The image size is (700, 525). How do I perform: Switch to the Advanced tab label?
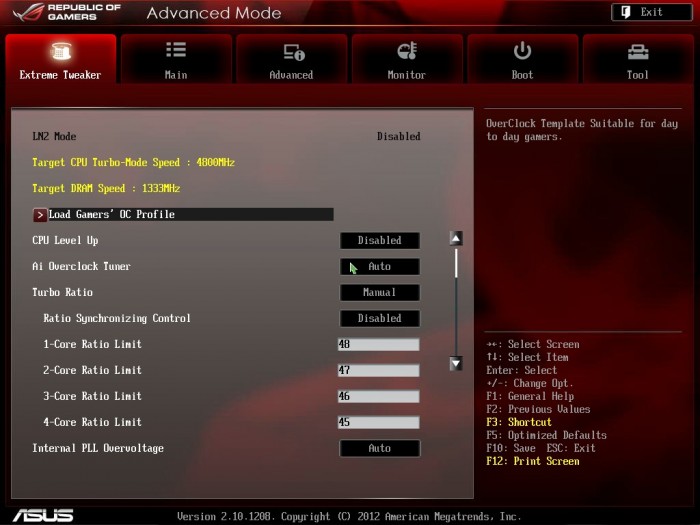click(x=291, y=75)
